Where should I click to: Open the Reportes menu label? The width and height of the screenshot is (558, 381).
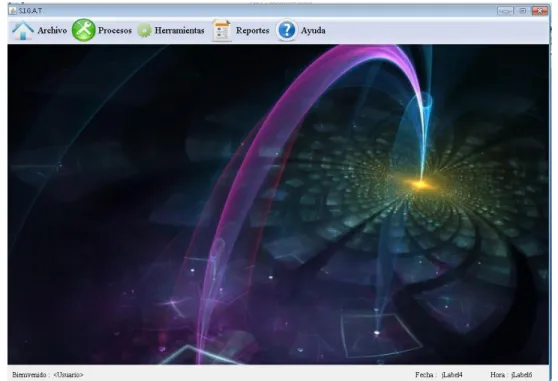pos(253,31)
